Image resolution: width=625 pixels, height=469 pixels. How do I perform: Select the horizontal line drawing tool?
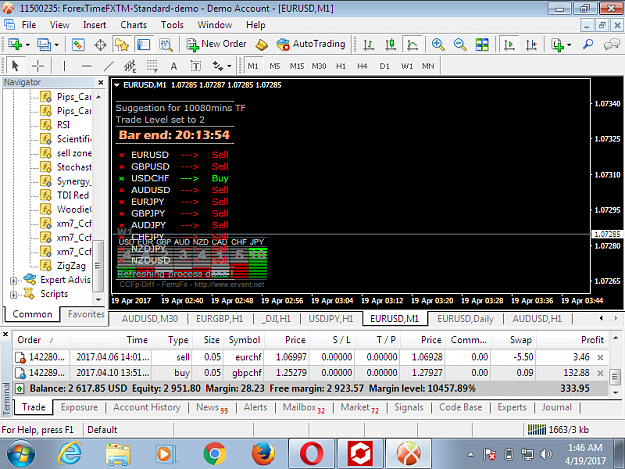[x=86, y=66]
